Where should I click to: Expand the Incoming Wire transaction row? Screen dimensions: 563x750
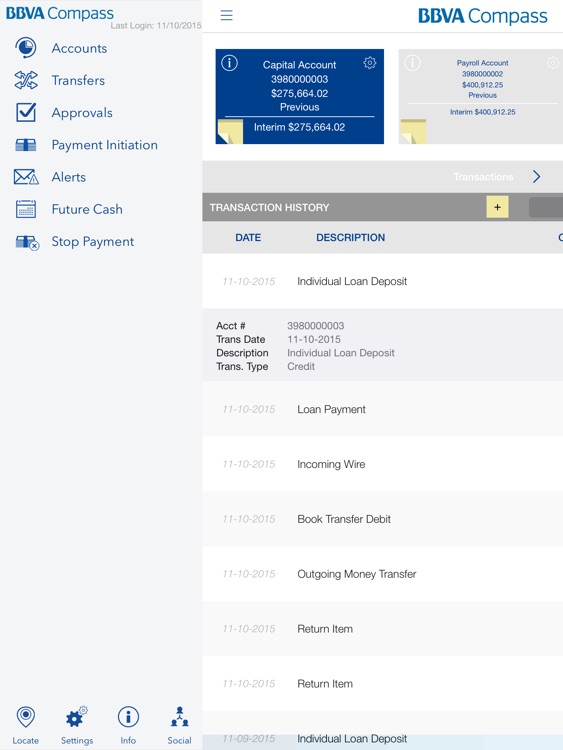click(x=383, y=464)
